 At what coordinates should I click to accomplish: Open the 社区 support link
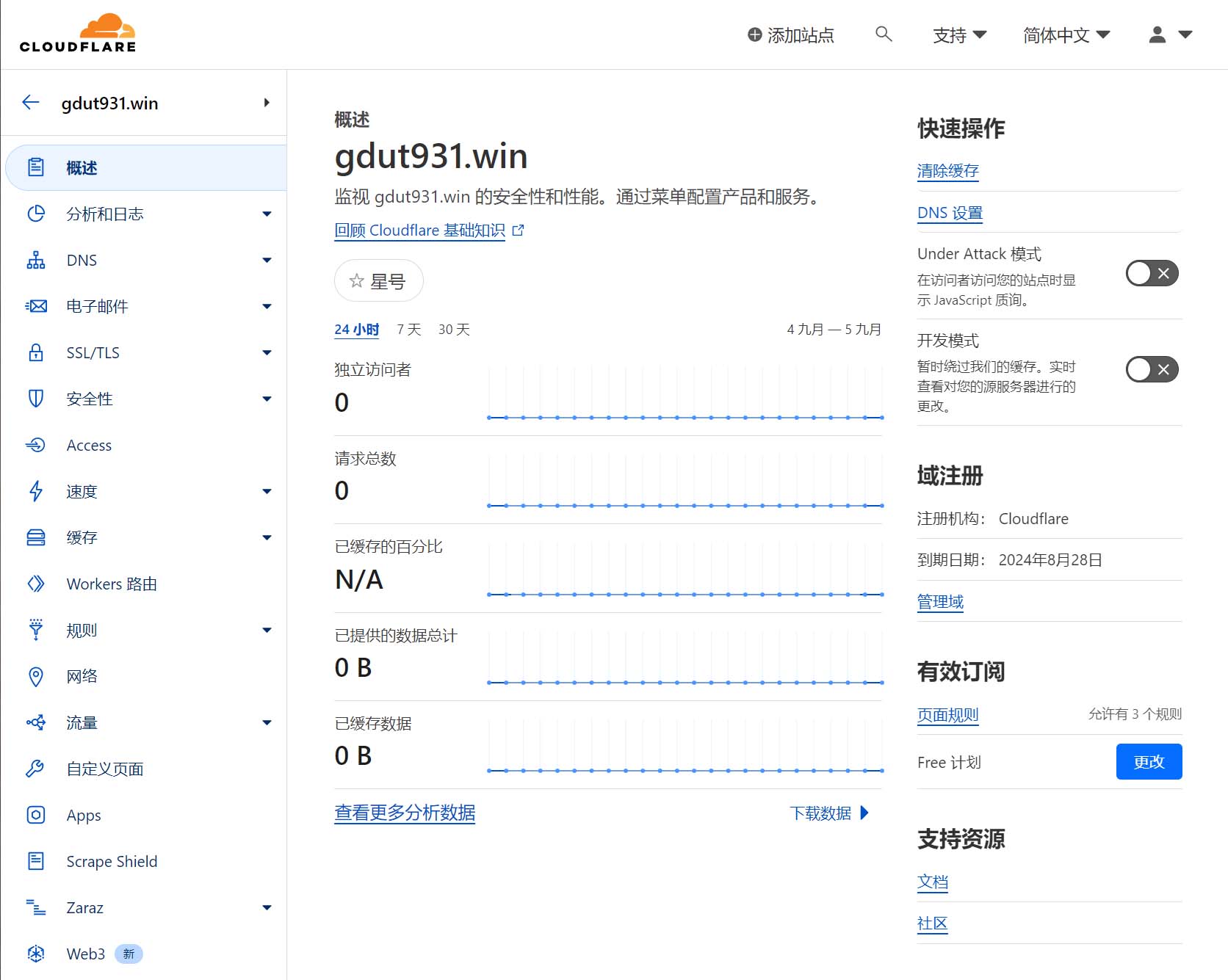coord(933,923)
